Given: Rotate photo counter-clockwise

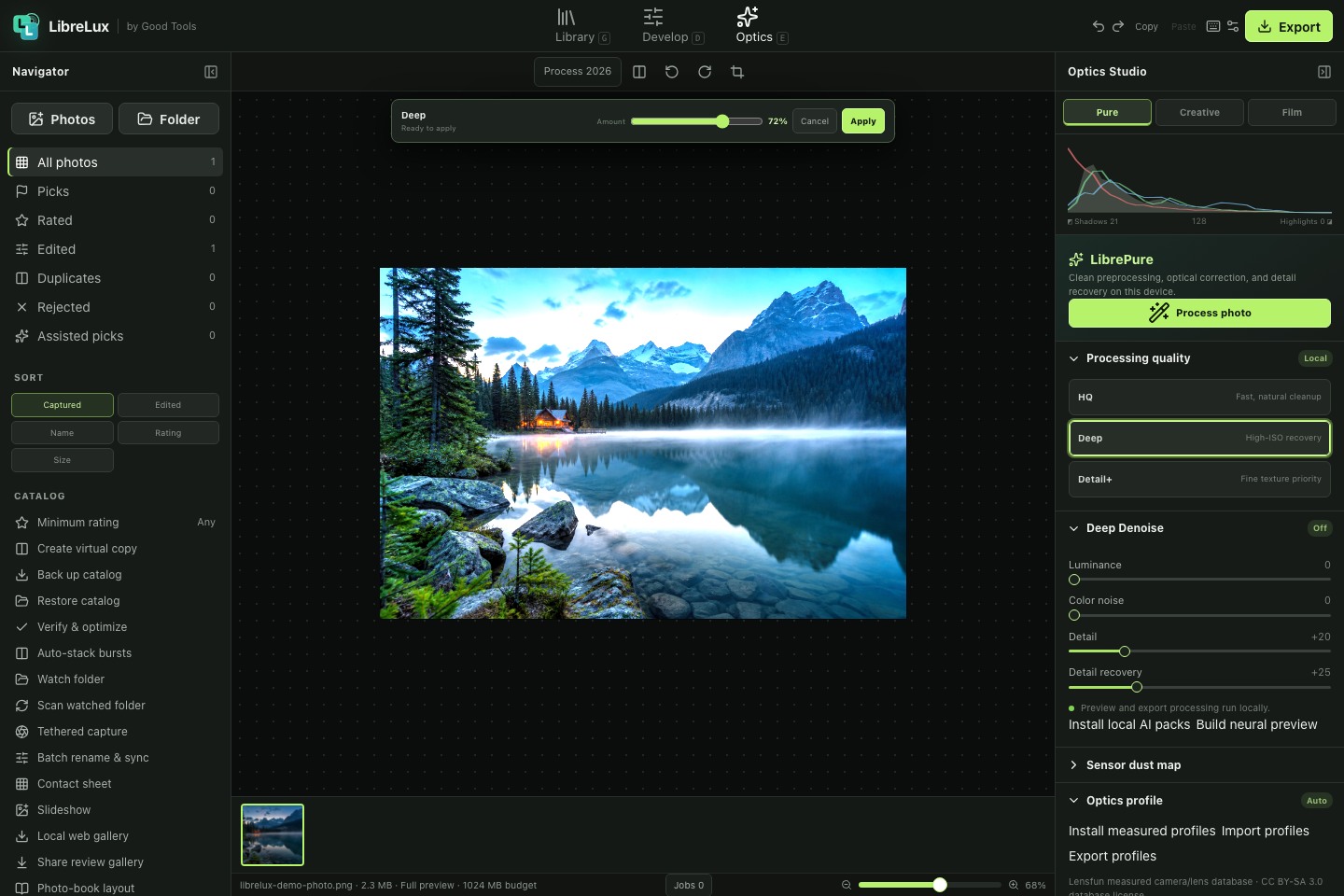Looking at the screenshot, I should click(672, 72).
